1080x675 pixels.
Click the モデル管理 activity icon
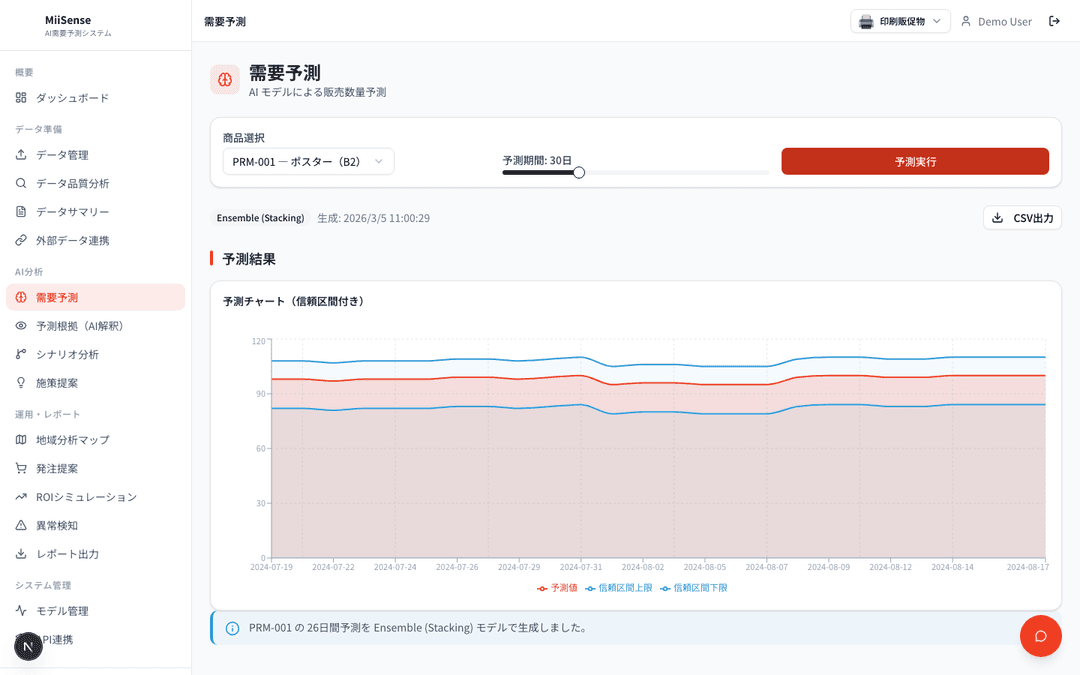(21, 611)
